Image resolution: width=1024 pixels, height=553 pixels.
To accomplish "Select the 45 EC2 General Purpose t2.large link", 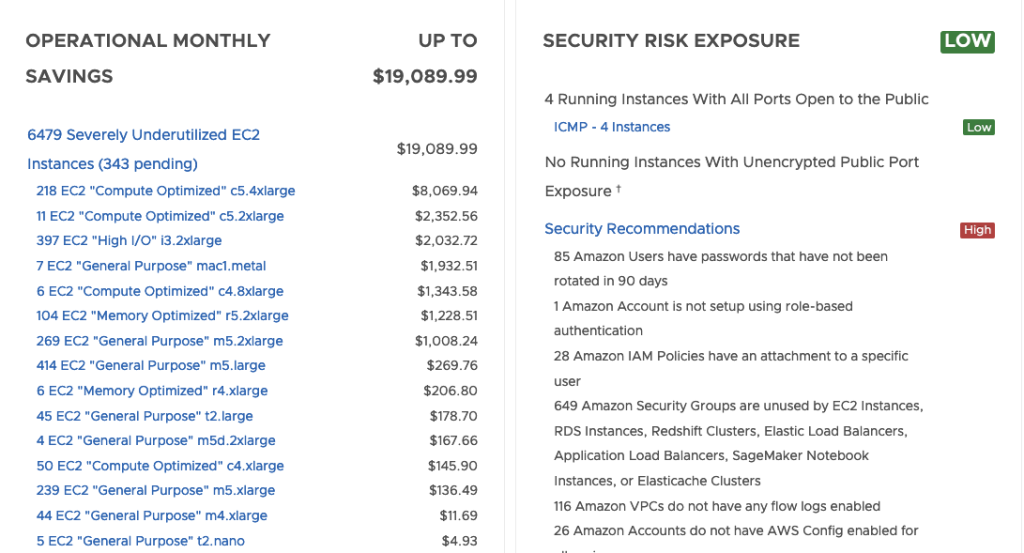I will point(145,416).
